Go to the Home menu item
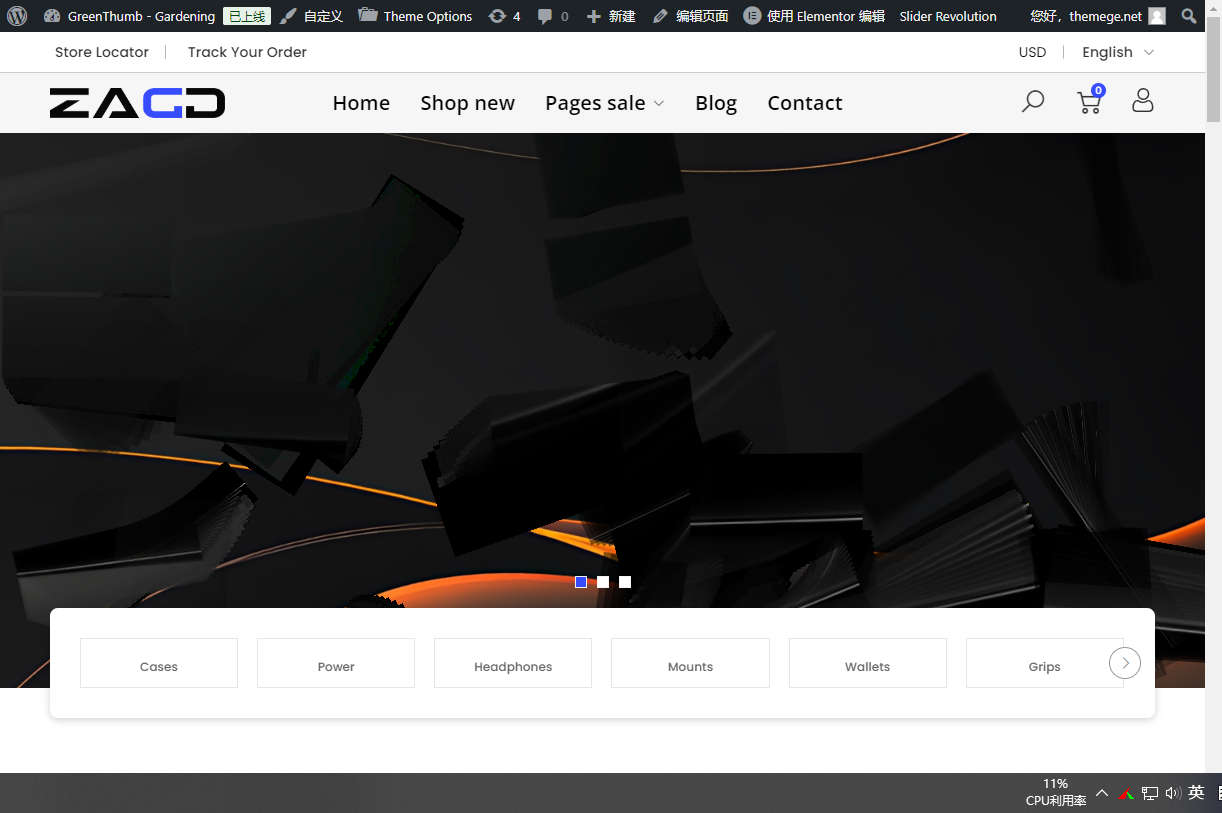 point(361,103)
